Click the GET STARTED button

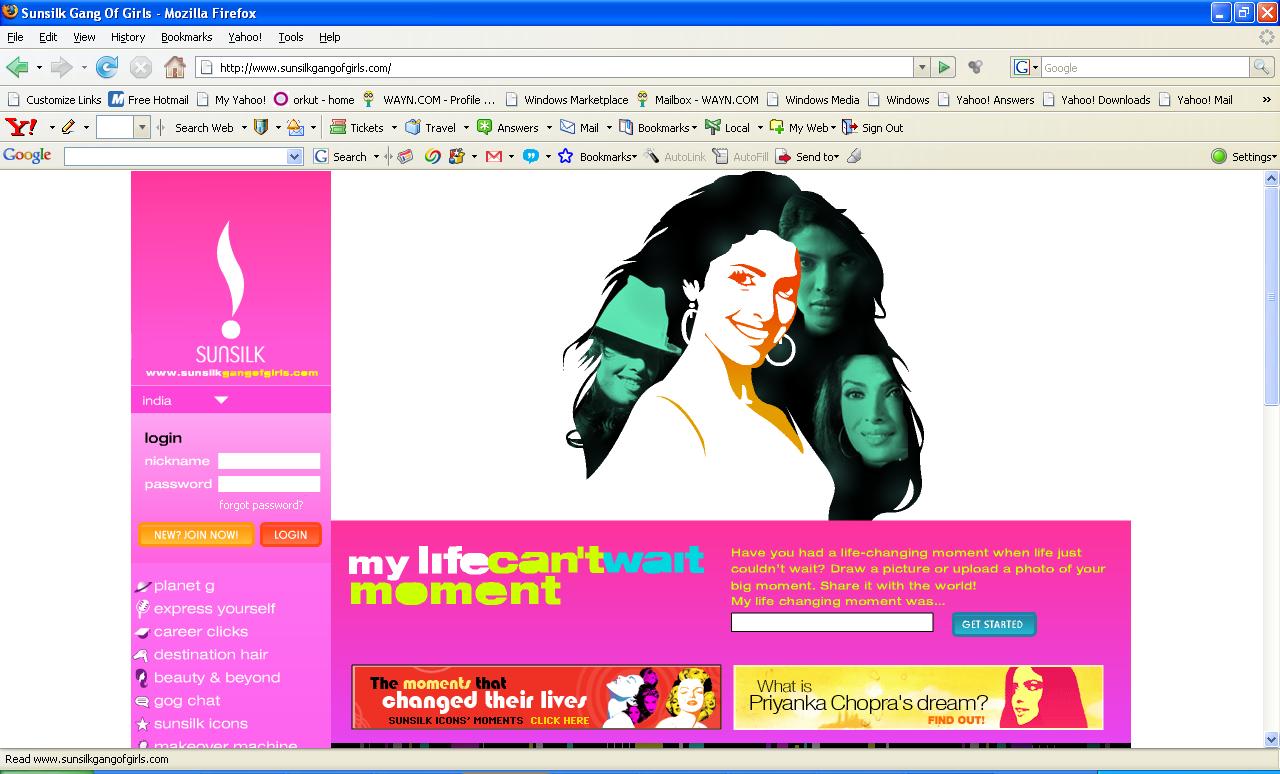pos(992,624)
